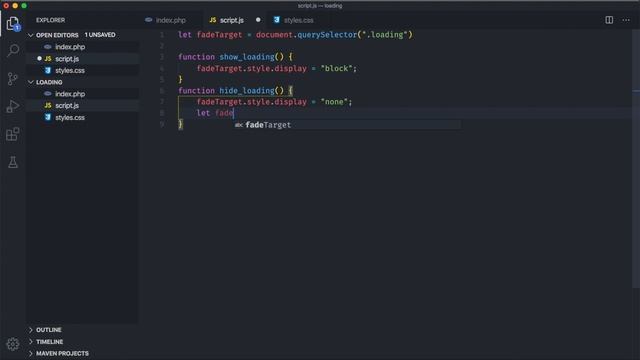The width and height of the screenshot is (640, 360).
Task: Select index.php under Open Editors
Action: tap(83, 47)
